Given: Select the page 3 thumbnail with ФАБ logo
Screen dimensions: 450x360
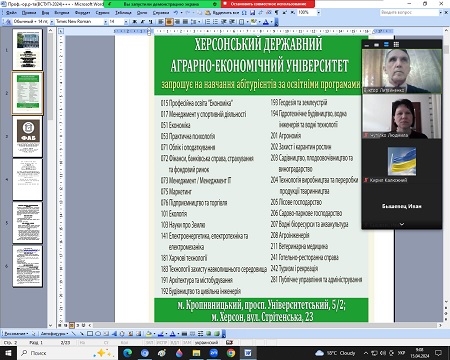Looking at the screenshot, I should pyautogui.click(x=28, y=136).
